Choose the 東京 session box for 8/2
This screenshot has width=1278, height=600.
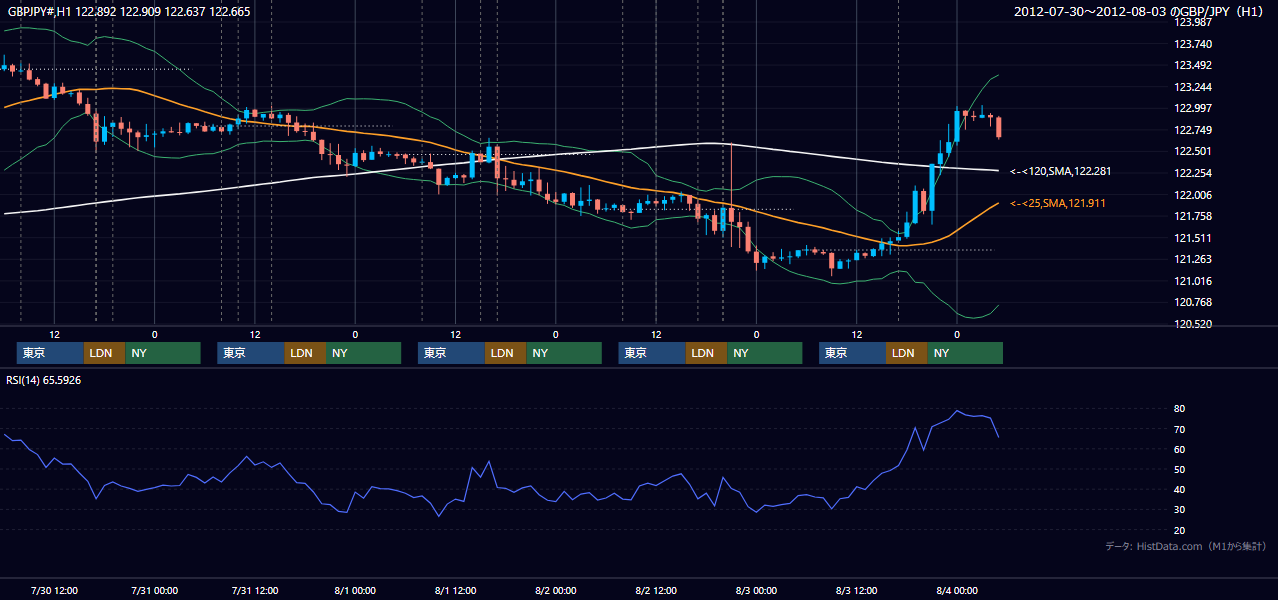coord(652,353)
